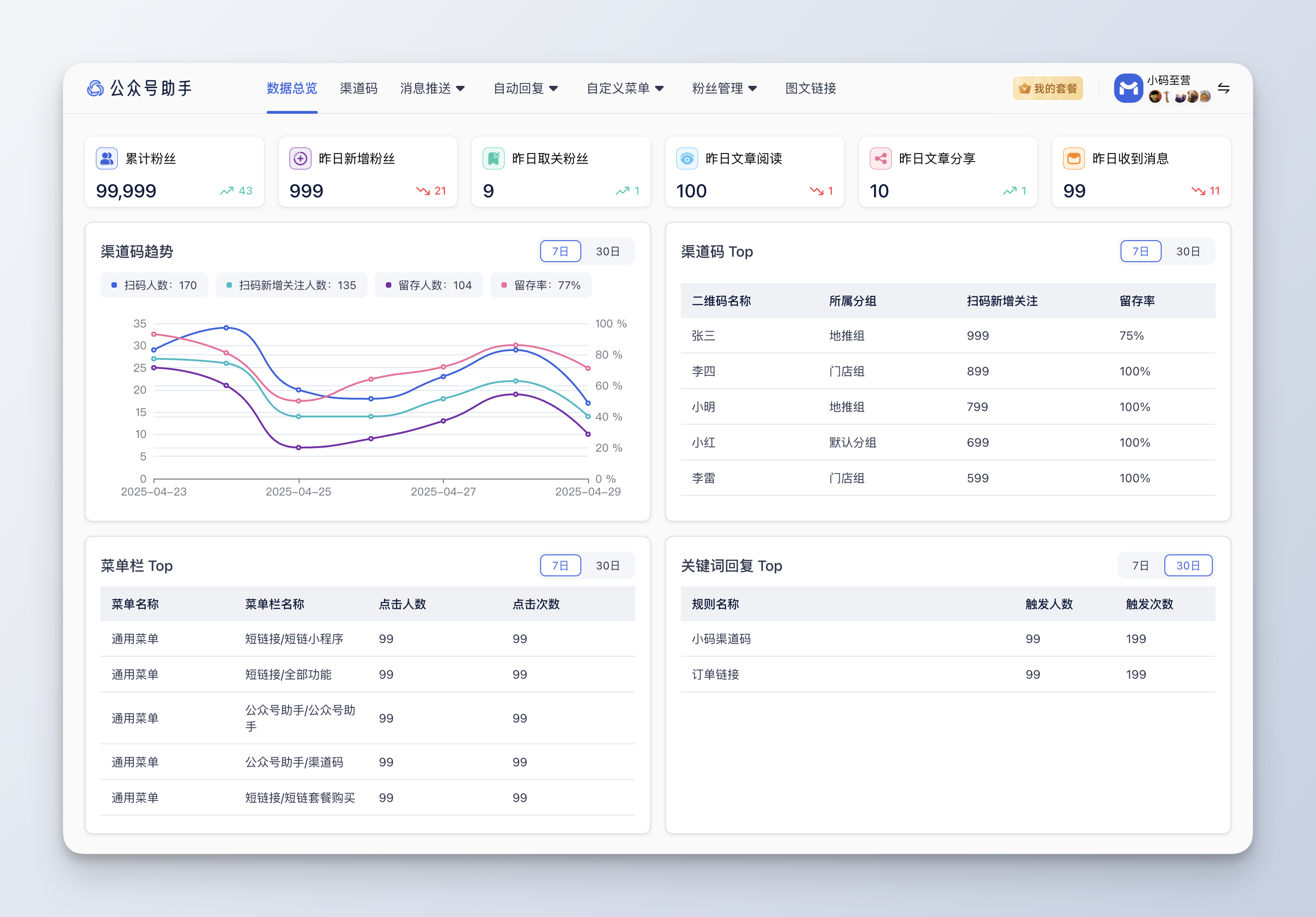The height and width of the screenshot is (917, 1316).
Task: Go to the 渠道码 tab
Action: 358,88
